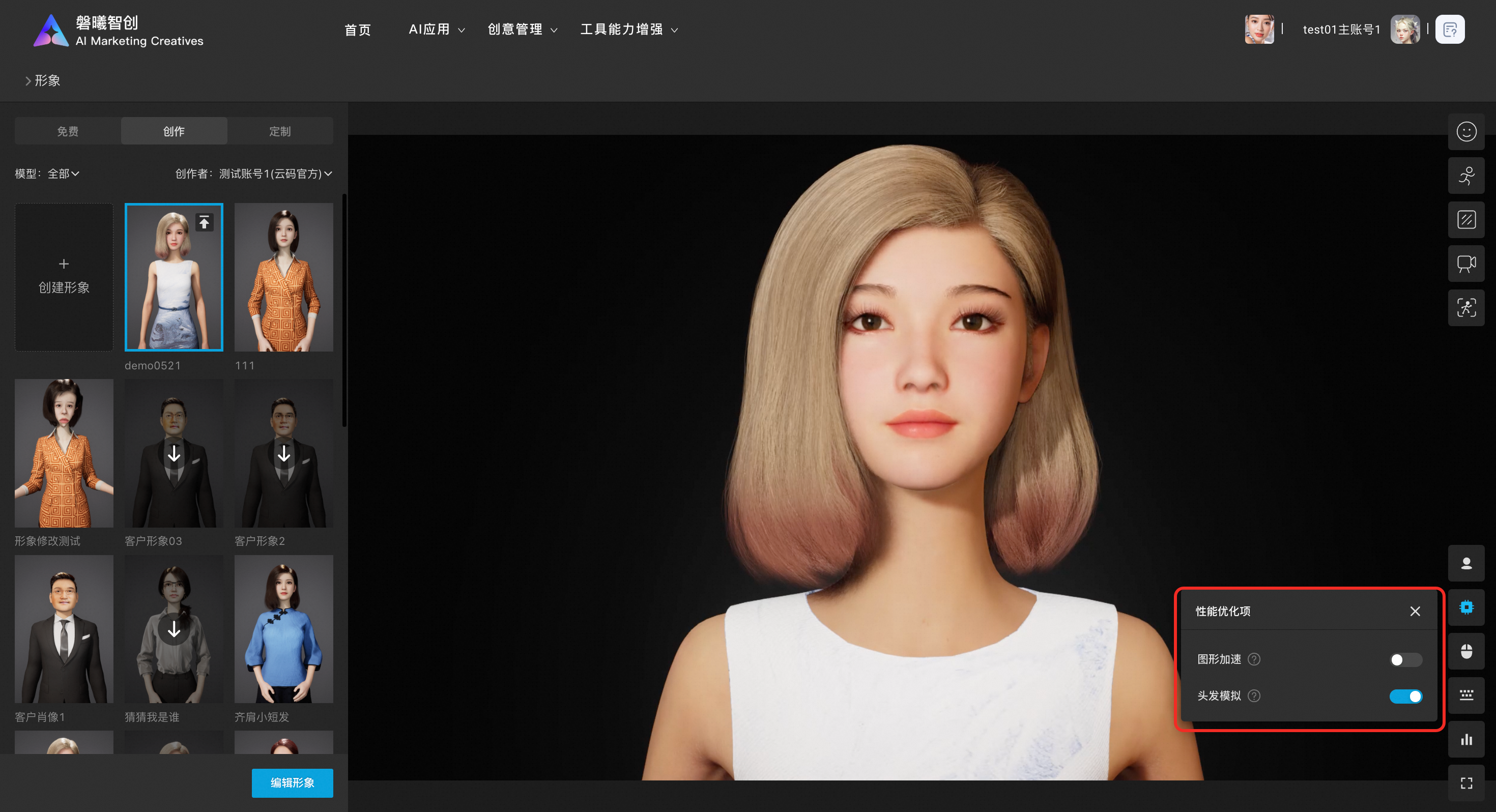Select the demo0521 avatar thumbnail
The height and width of the screenshot is (812, 1496).
(174, 277)
